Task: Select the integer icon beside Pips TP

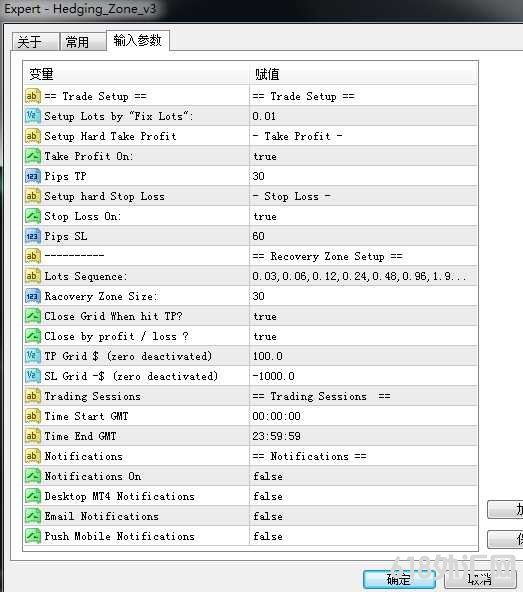Action: tap(32, 176)
